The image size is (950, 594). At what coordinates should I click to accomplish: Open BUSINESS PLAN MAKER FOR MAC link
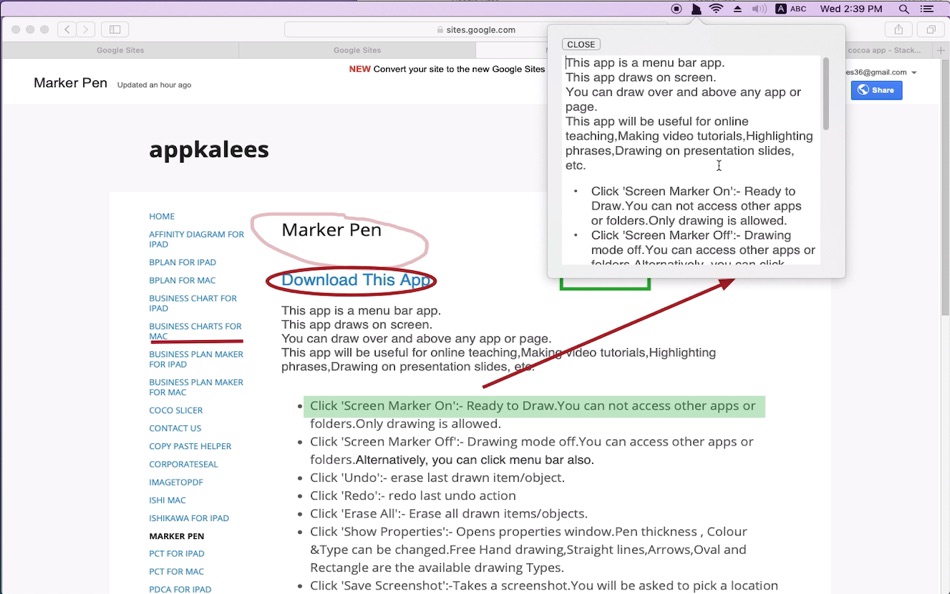[x=196, y=387]
